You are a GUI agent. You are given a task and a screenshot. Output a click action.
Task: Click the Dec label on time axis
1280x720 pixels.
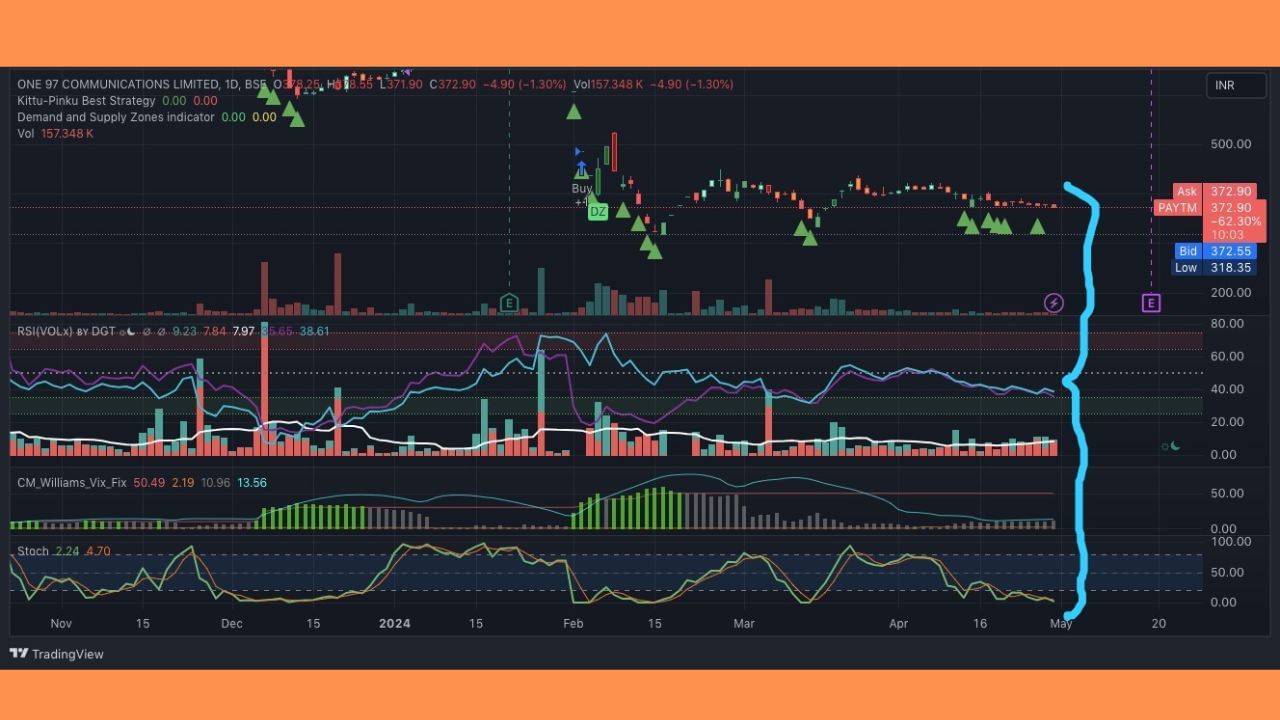coord(231,623)
